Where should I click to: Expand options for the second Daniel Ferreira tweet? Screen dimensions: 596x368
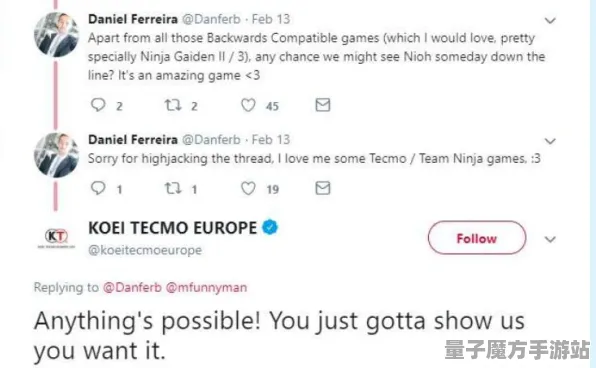point(550,141)
